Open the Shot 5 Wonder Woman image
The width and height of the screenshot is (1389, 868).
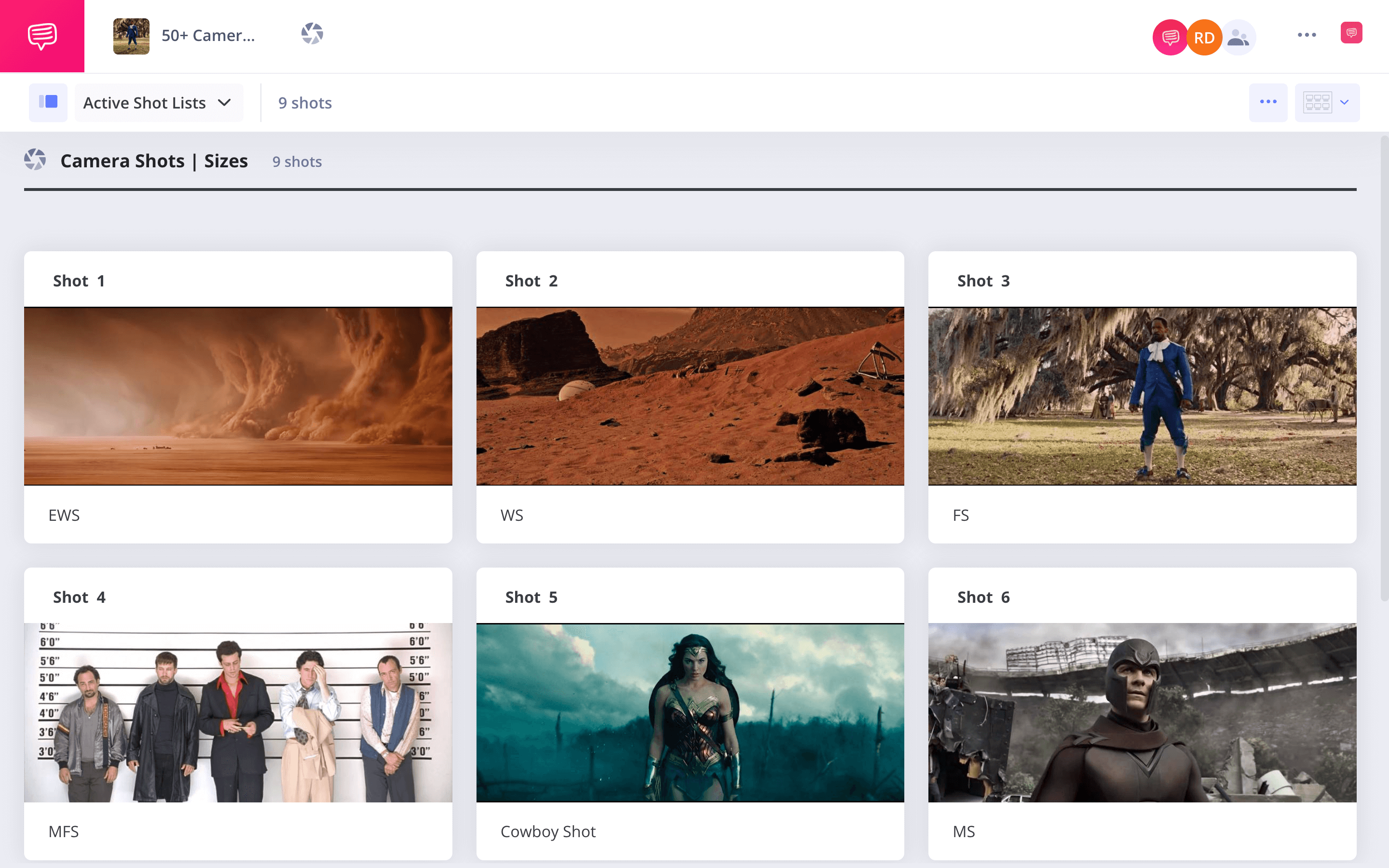point(690,712)
